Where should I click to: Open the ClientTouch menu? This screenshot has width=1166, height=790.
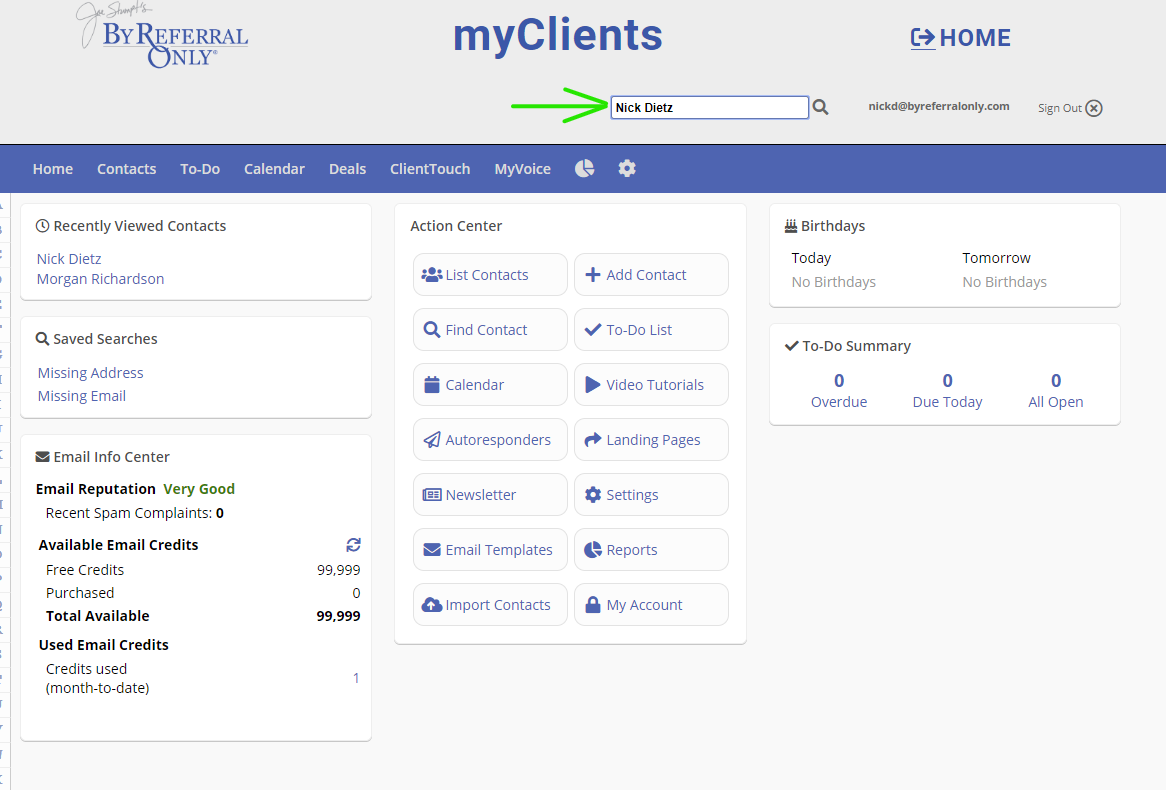pos(430,169)
